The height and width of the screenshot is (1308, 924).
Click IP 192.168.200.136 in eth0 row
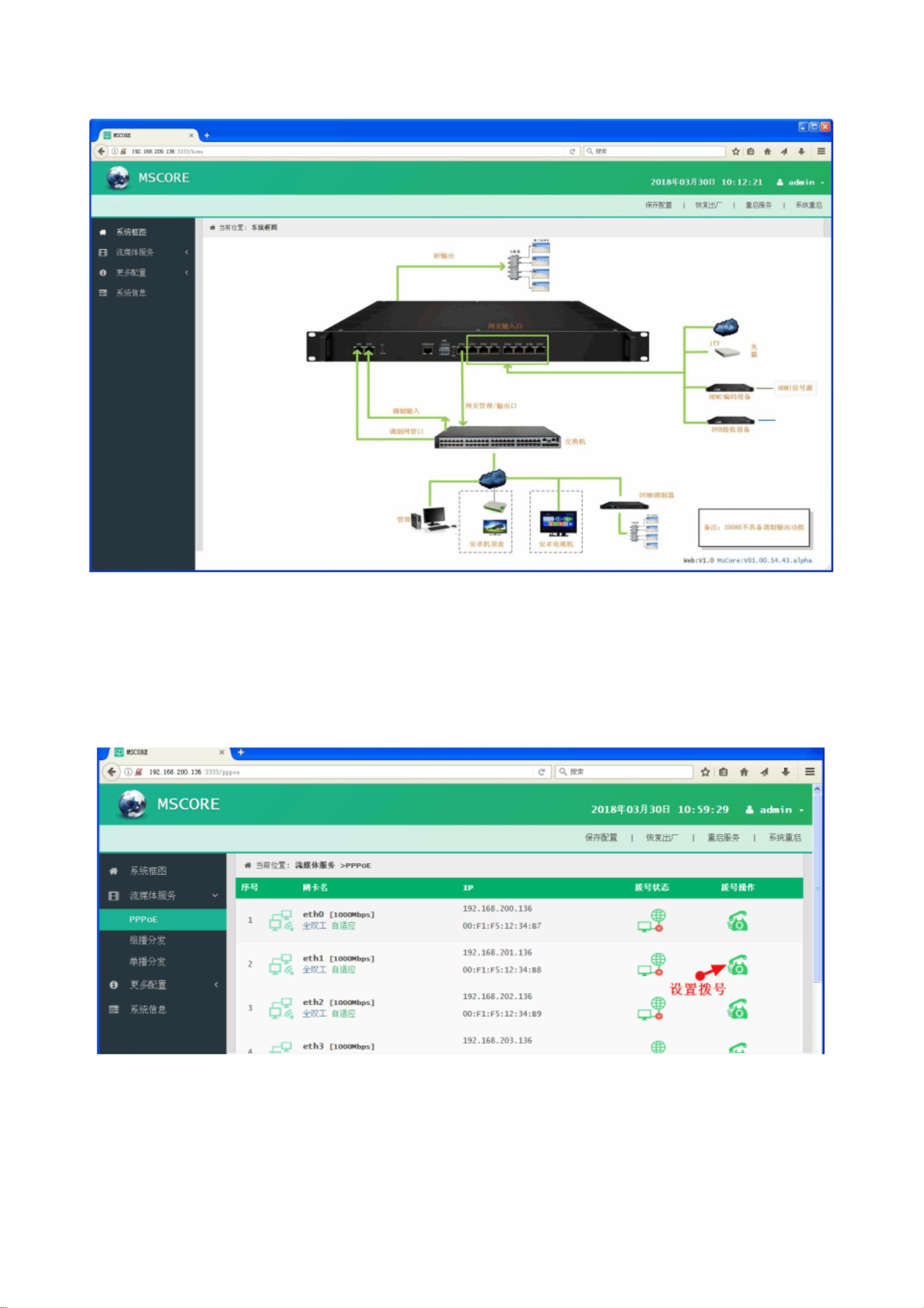coord(497,909)
